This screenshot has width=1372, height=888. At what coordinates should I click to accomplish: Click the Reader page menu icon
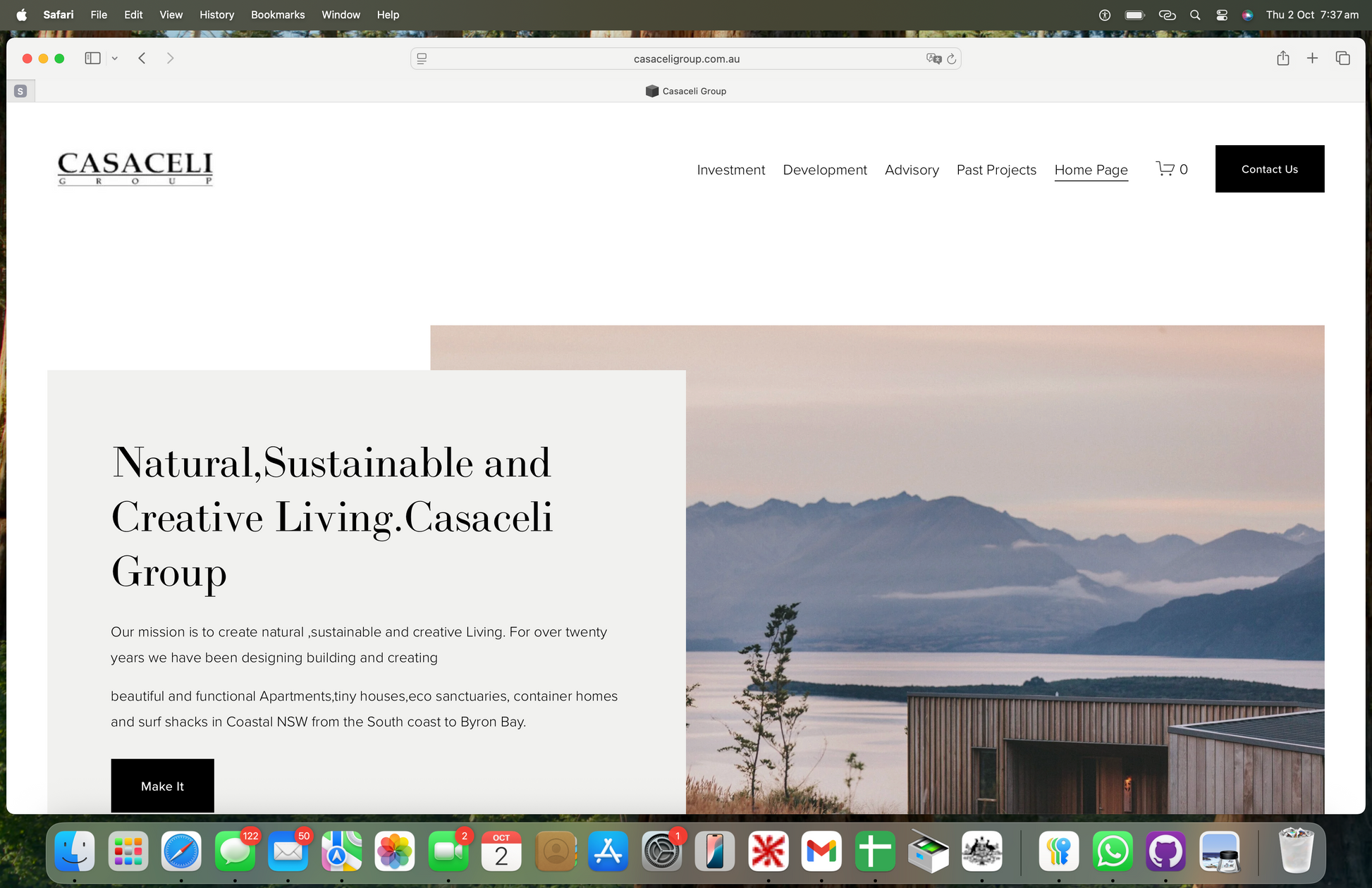[x=422, y=59]
